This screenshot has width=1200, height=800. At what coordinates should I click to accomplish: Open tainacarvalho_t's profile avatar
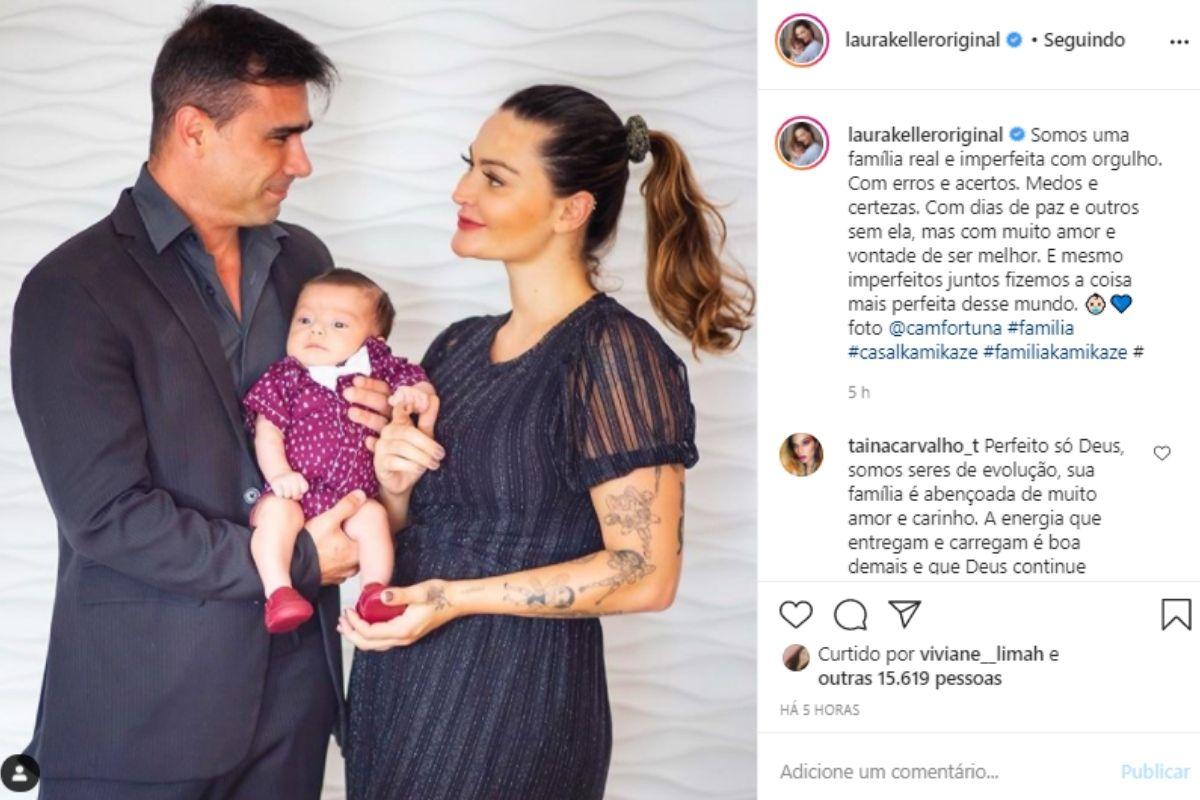802,455
